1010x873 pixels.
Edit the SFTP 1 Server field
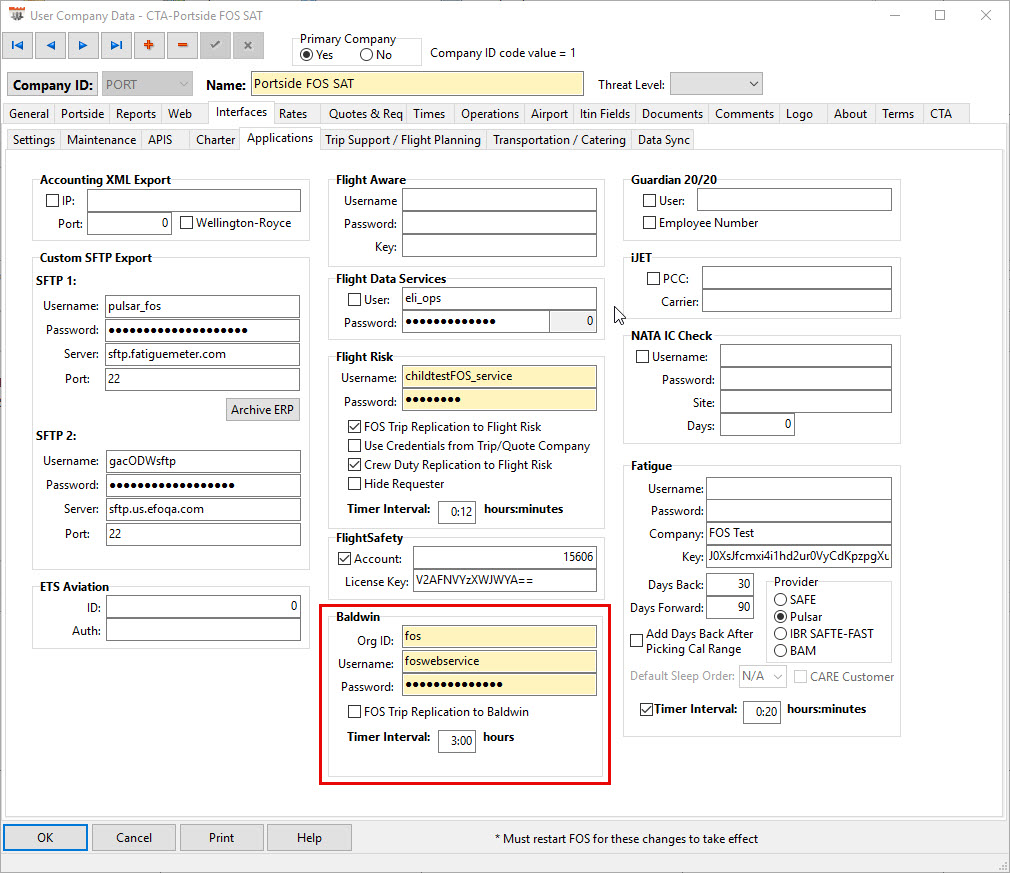pos(202,354)
